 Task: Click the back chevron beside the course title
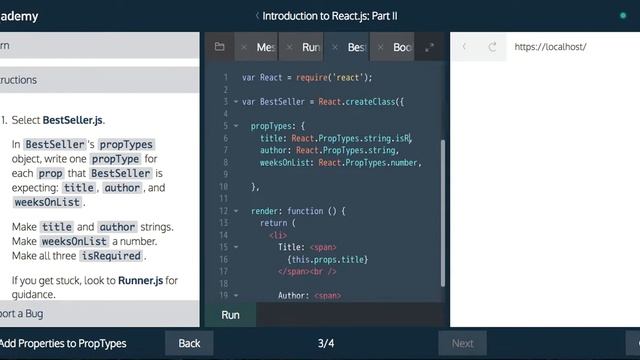pos(257,16)
